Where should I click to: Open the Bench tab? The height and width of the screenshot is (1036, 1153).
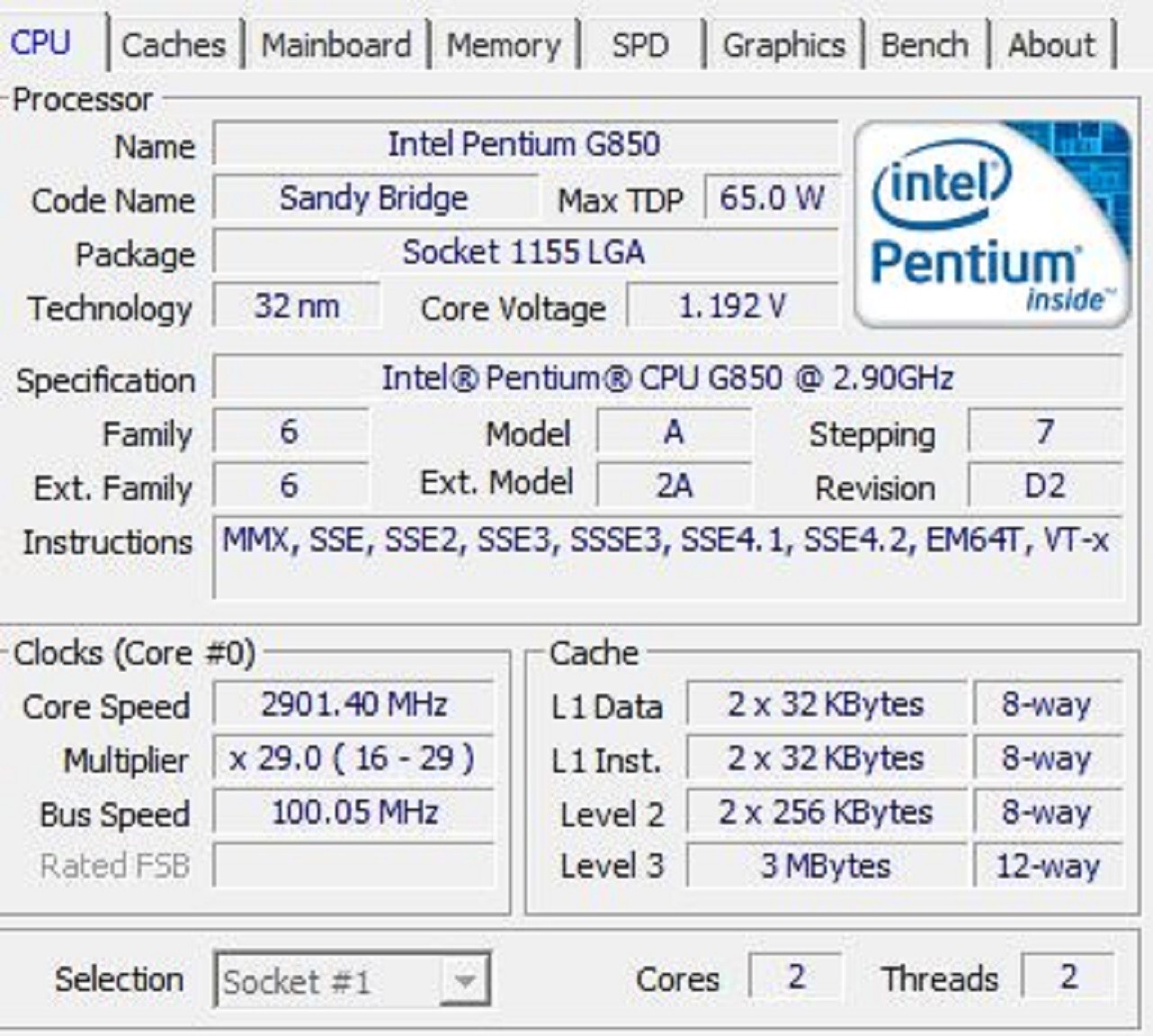click(925, 45)
